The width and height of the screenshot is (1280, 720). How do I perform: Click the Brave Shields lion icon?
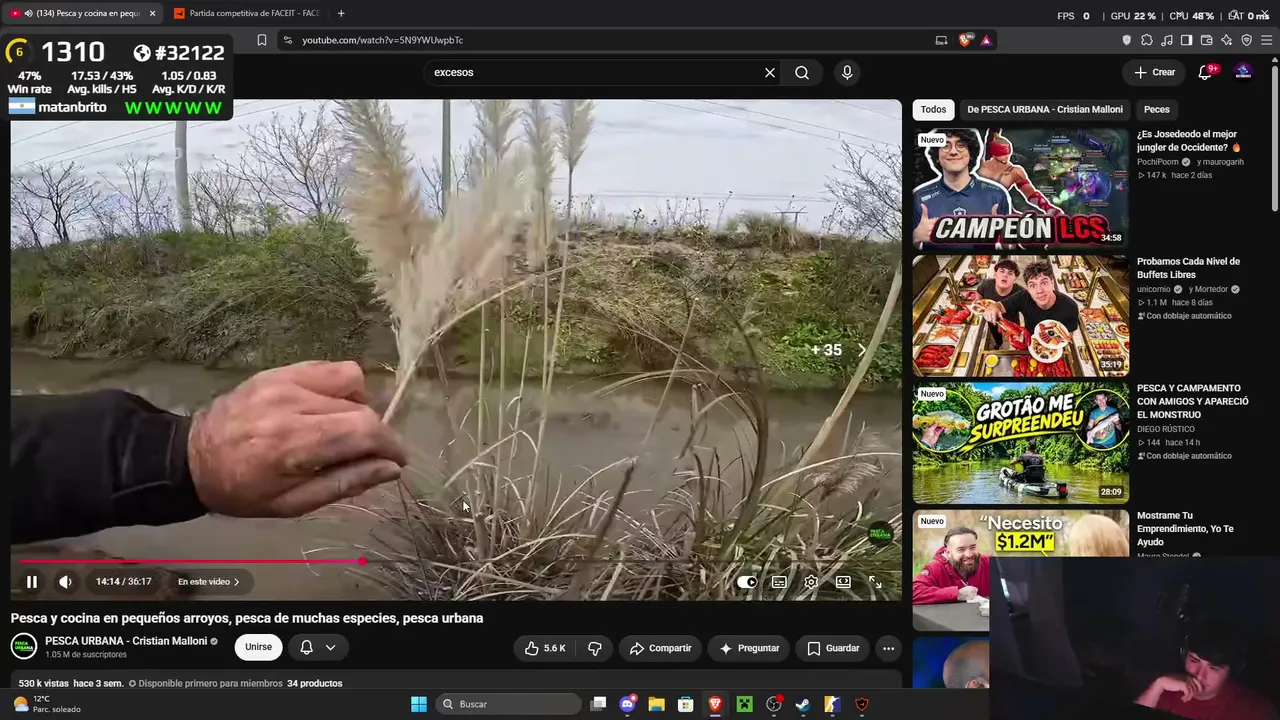[965, 40]
